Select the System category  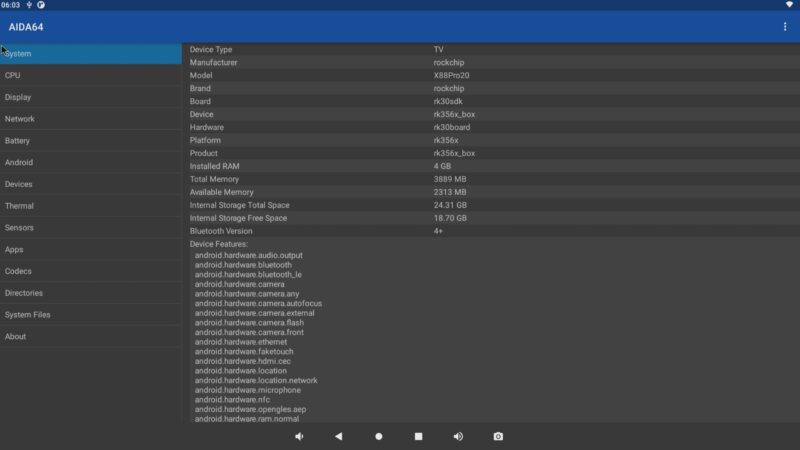point(90,54)
